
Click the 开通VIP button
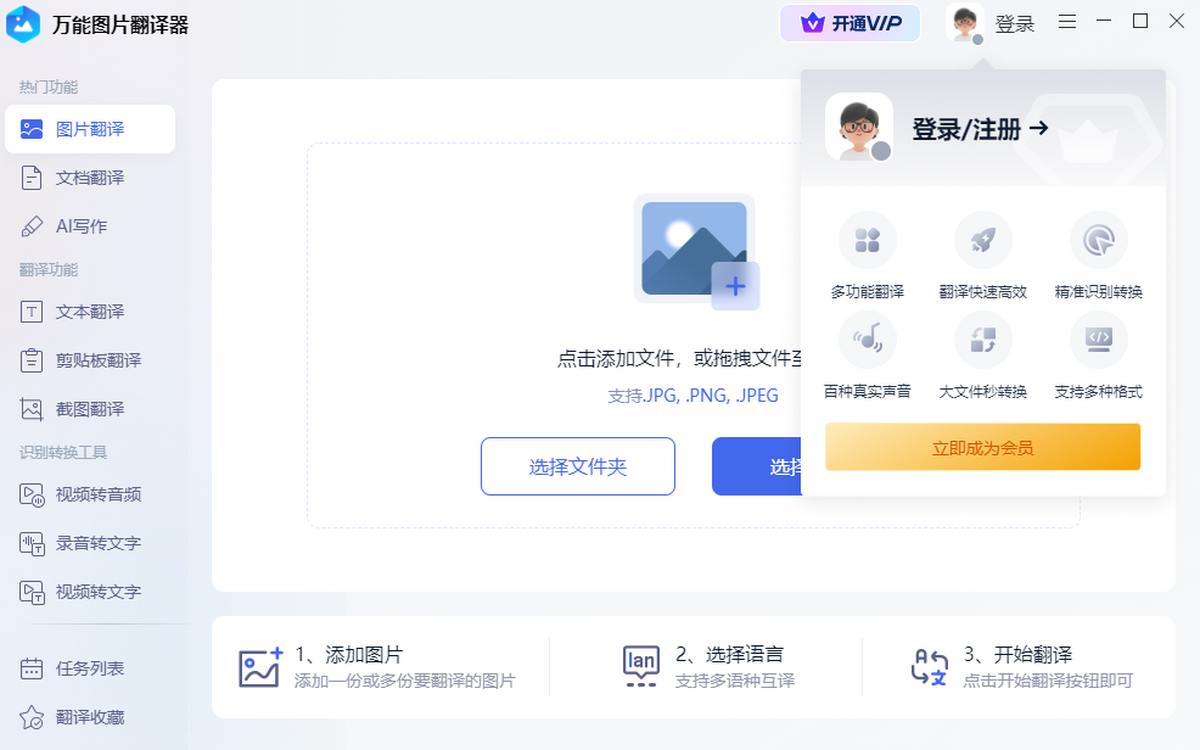pos(850,23)
